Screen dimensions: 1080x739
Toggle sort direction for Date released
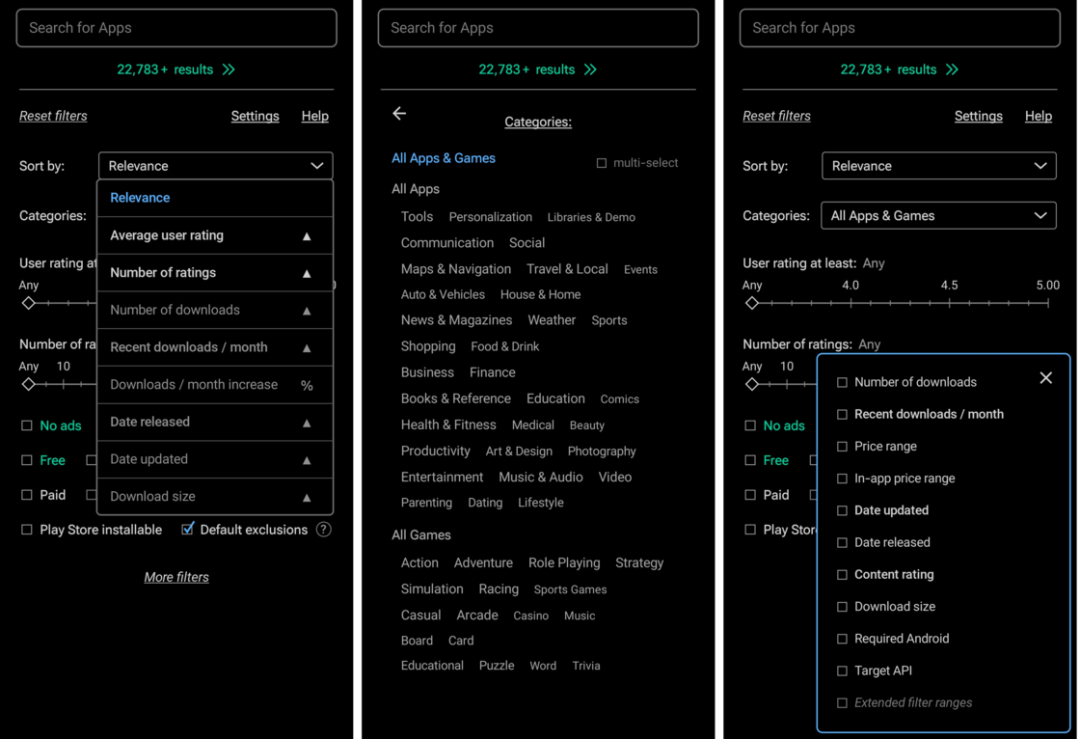307,423
